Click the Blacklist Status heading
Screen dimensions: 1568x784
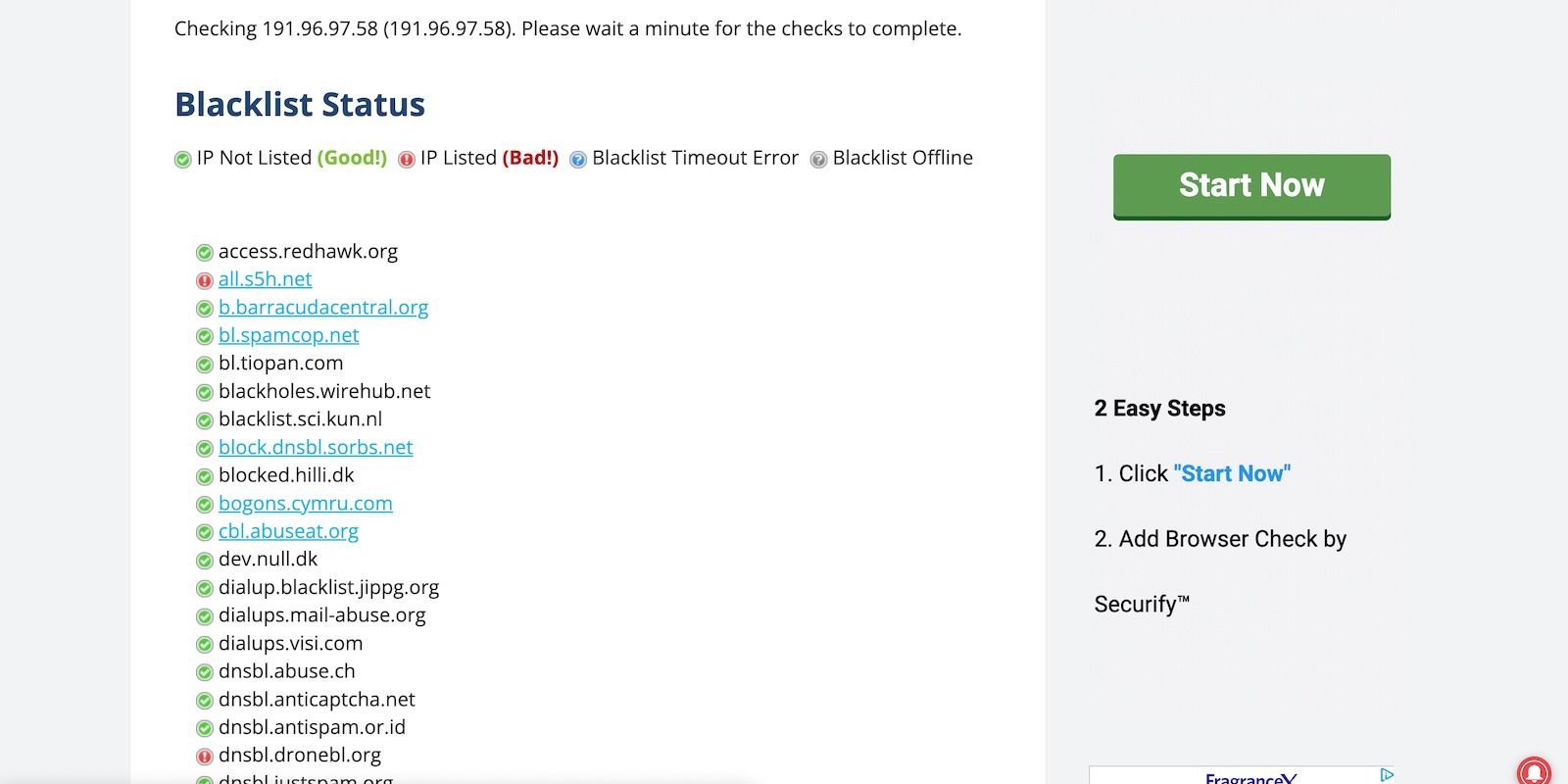coord(300,105)
